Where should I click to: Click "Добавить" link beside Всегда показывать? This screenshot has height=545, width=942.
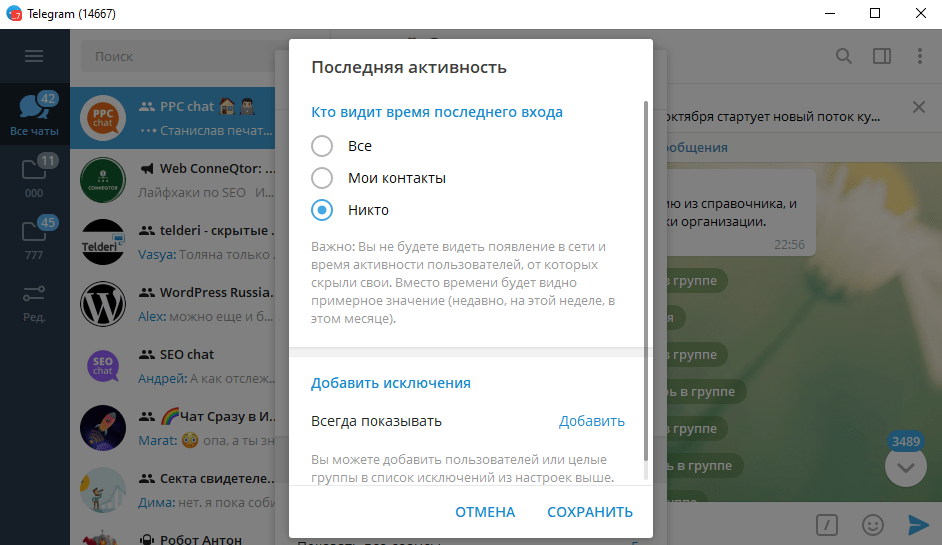click(x=591, y=421)
